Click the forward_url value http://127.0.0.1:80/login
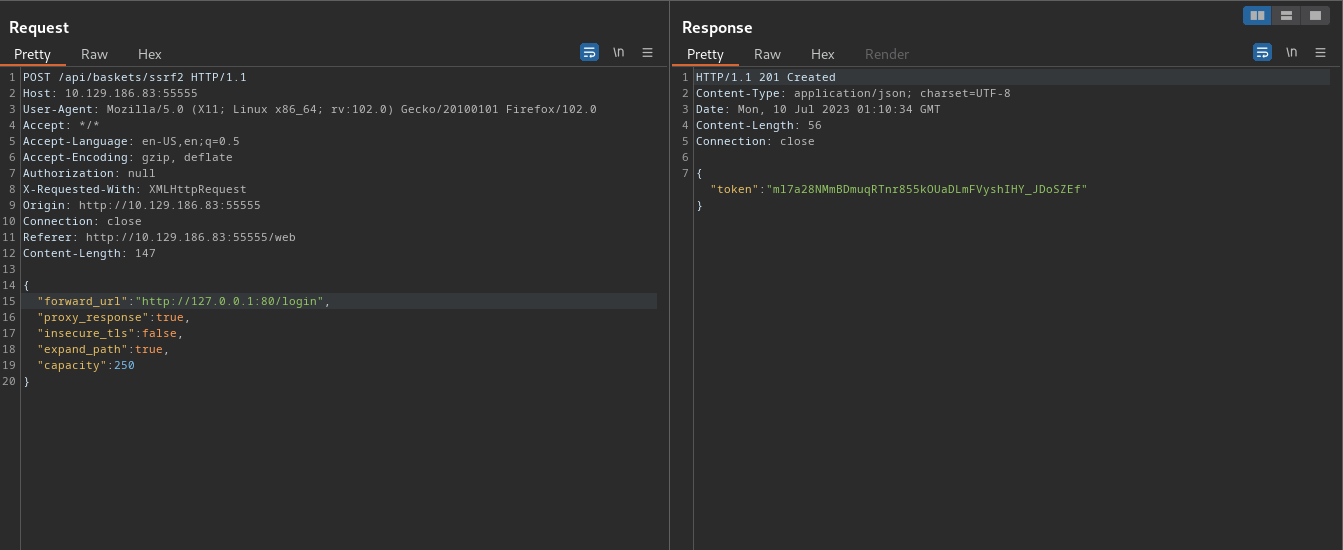The width and height of the screenshot is (1343, 550). pyautogui.click(x=229, y=301)
